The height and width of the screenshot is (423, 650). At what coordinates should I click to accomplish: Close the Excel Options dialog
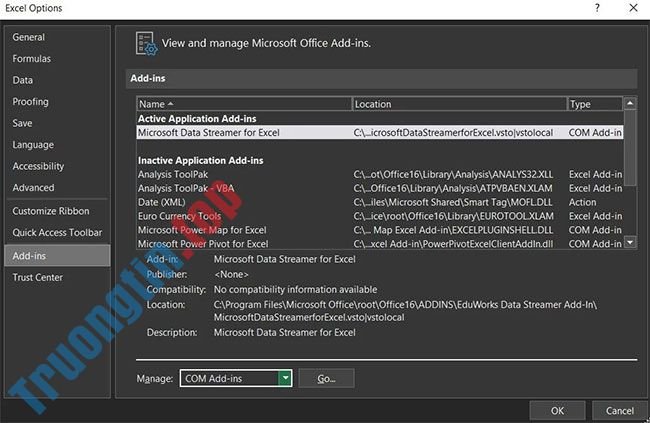[x=633, y=8]
